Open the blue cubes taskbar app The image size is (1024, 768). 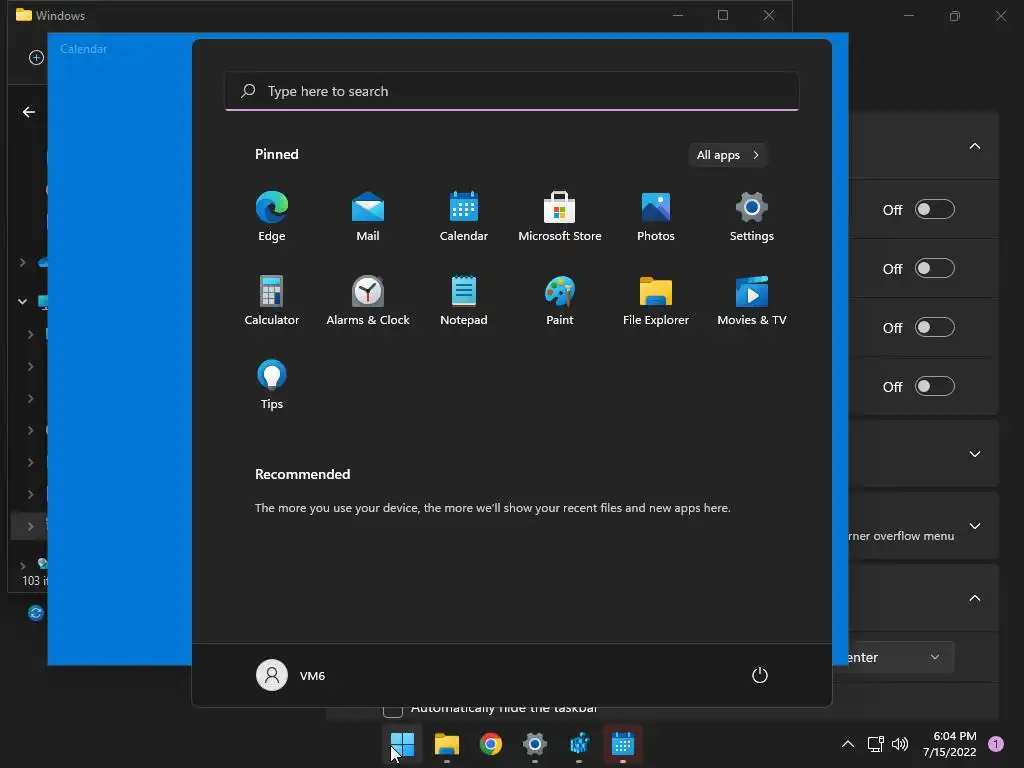pyautogui.click(x=579, y=744)
